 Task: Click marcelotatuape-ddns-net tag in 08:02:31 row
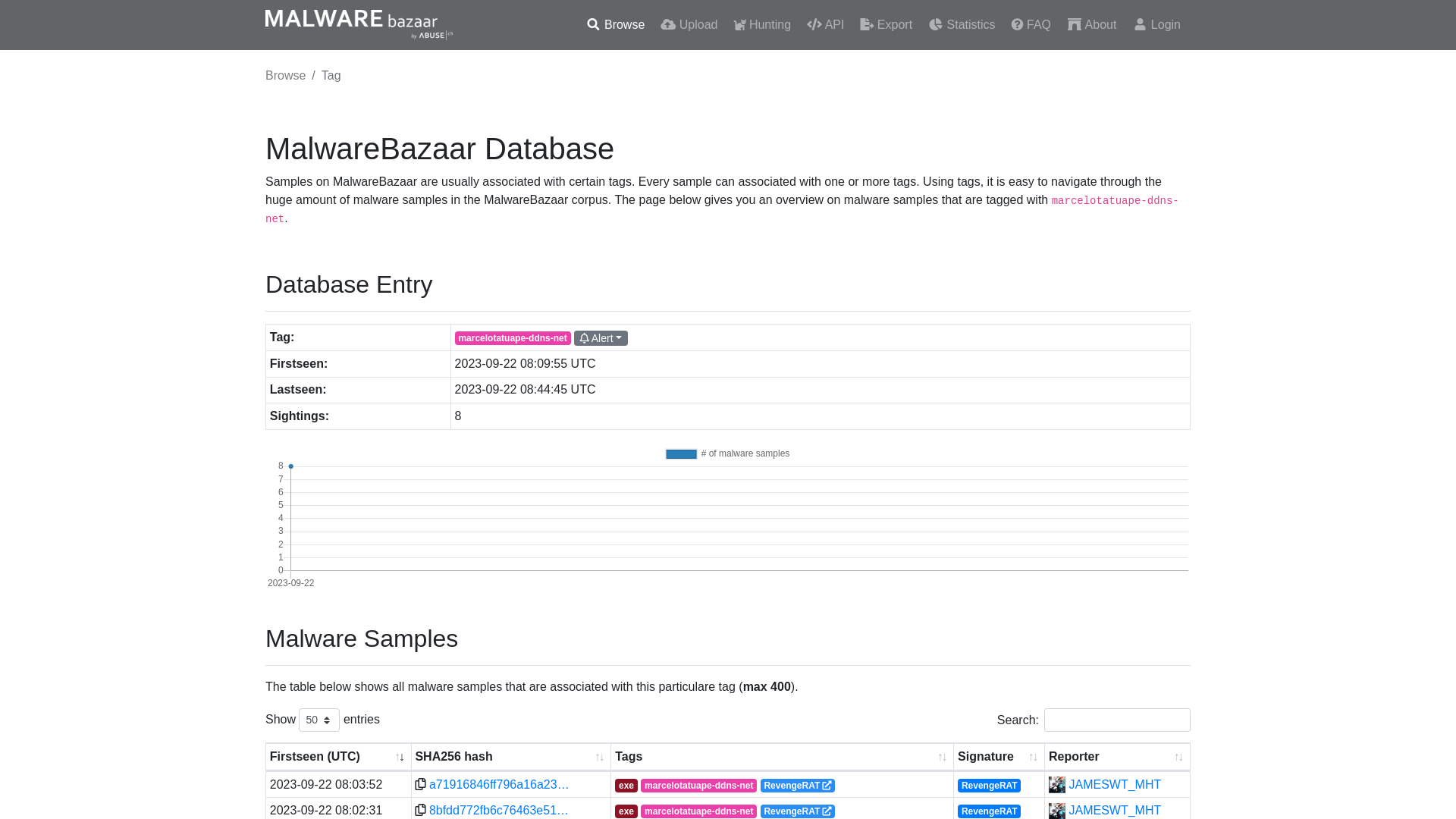[x=698, y=811]
